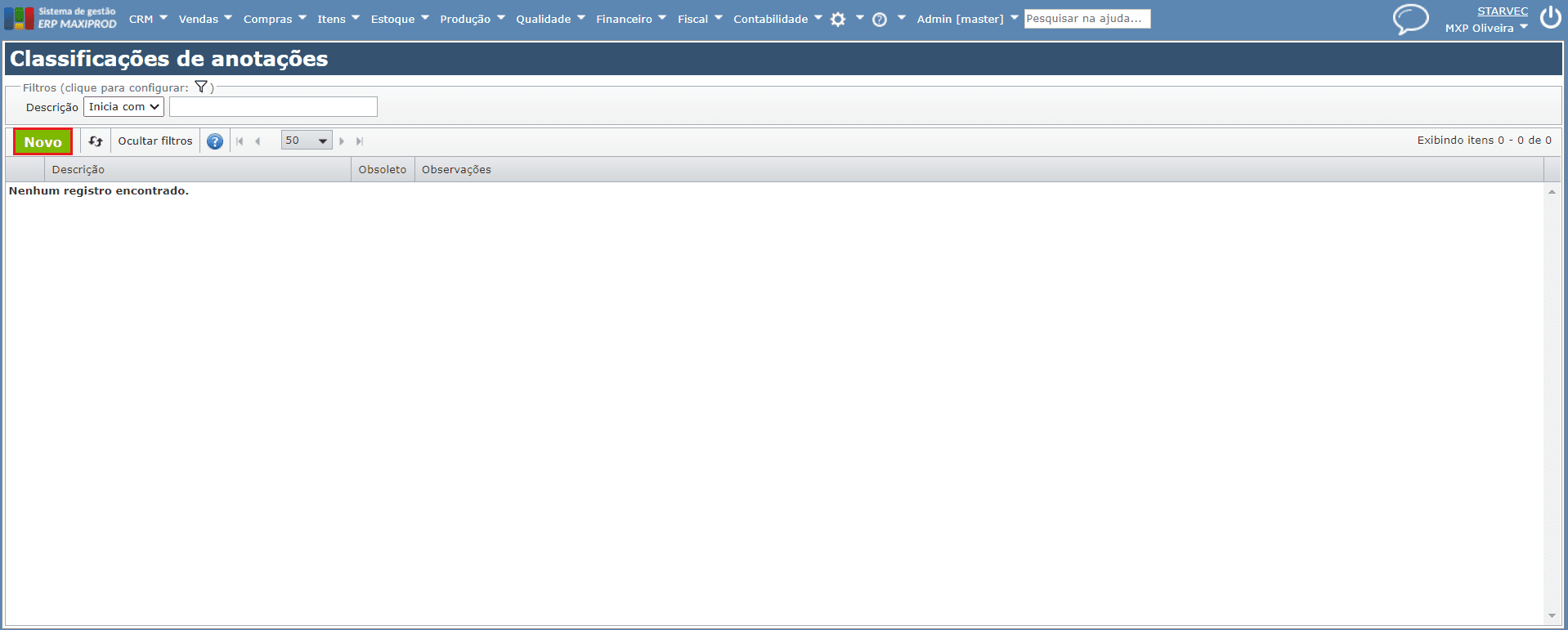
Task: Open the Qualidade menu
Action: (x=550, y=19)
